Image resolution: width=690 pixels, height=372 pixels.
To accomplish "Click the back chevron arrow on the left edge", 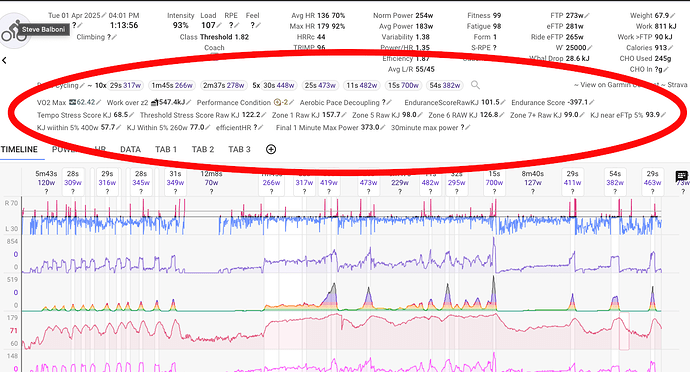I will [x=4, y=60].
